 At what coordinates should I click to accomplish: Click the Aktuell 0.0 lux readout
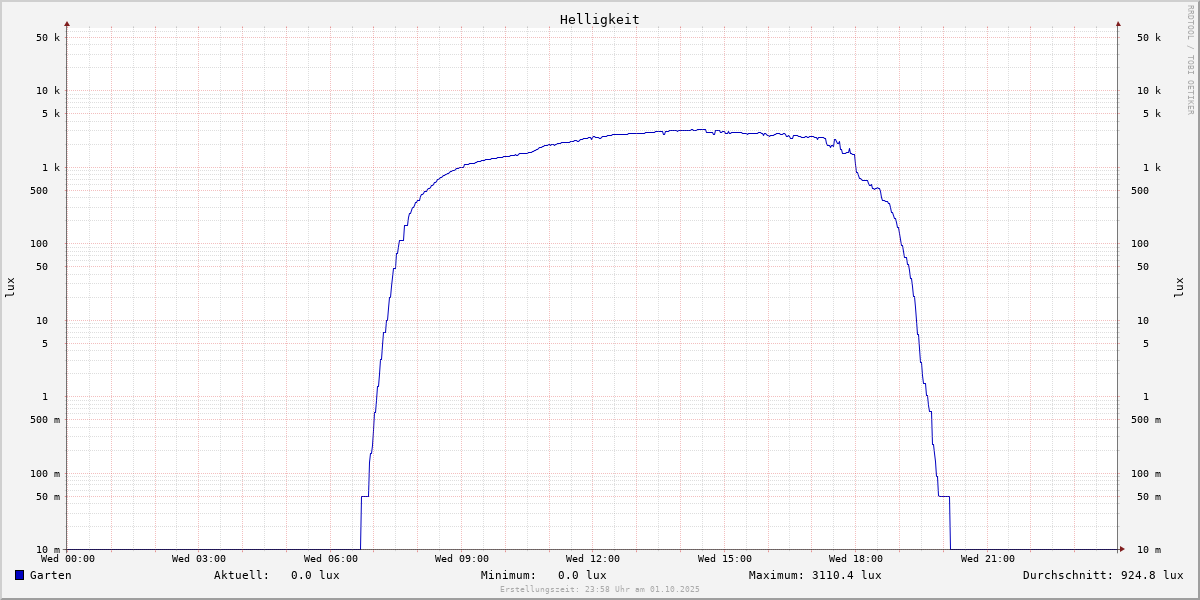276,575
